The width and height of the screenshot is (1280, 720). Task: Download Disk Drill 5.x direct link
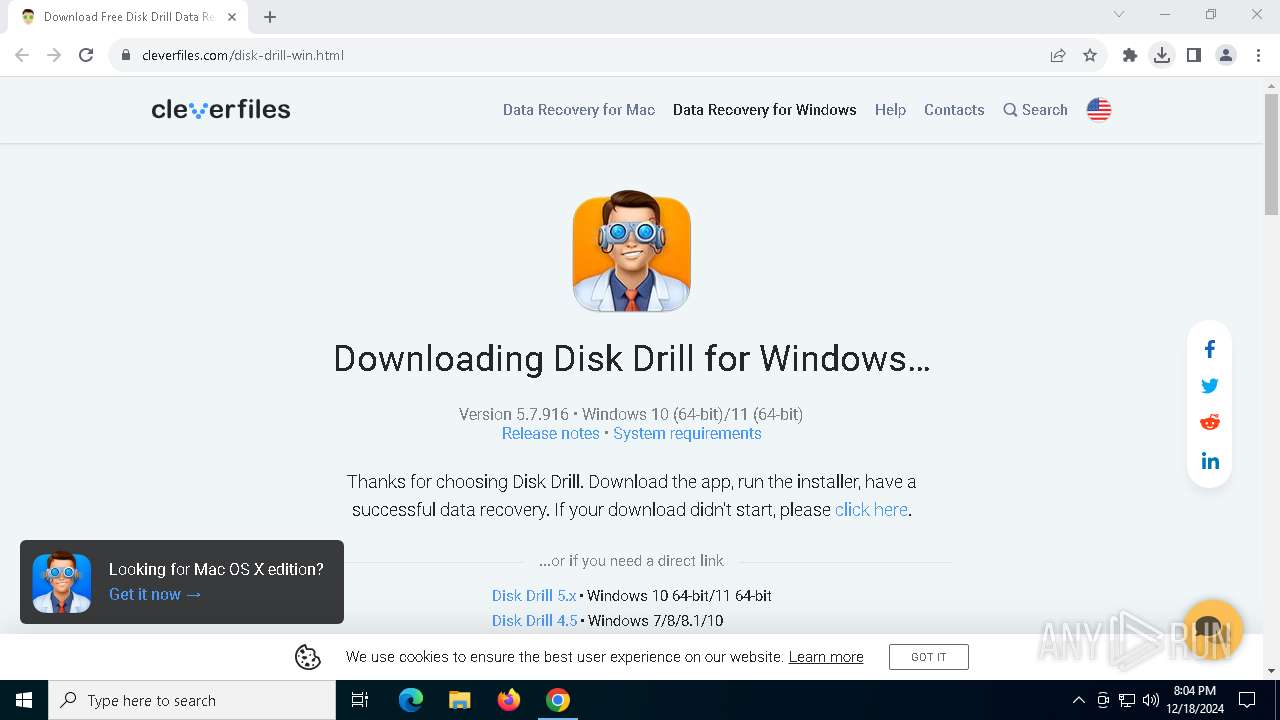[x=534, y=595]
